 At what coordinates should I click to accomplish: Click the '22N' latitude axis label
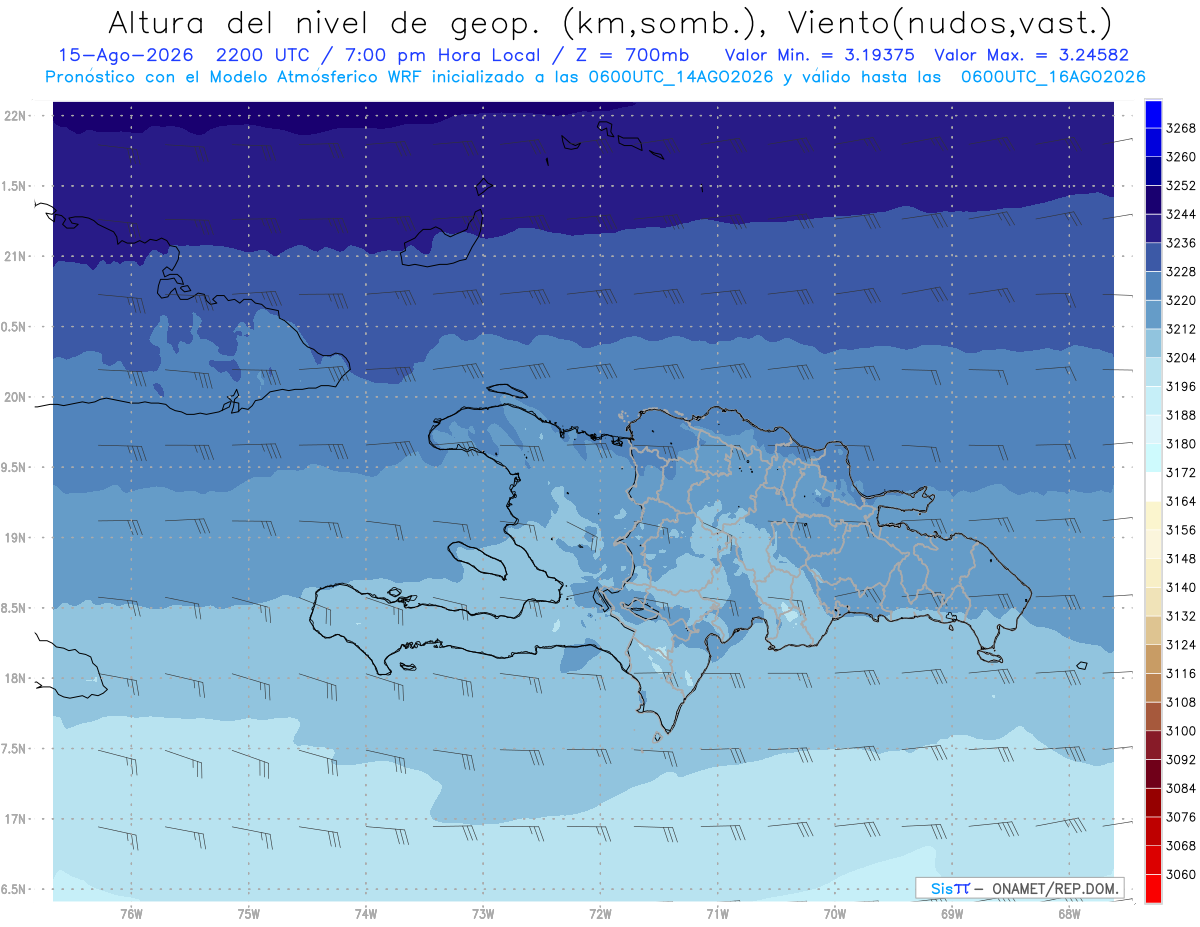click(15, 116)
